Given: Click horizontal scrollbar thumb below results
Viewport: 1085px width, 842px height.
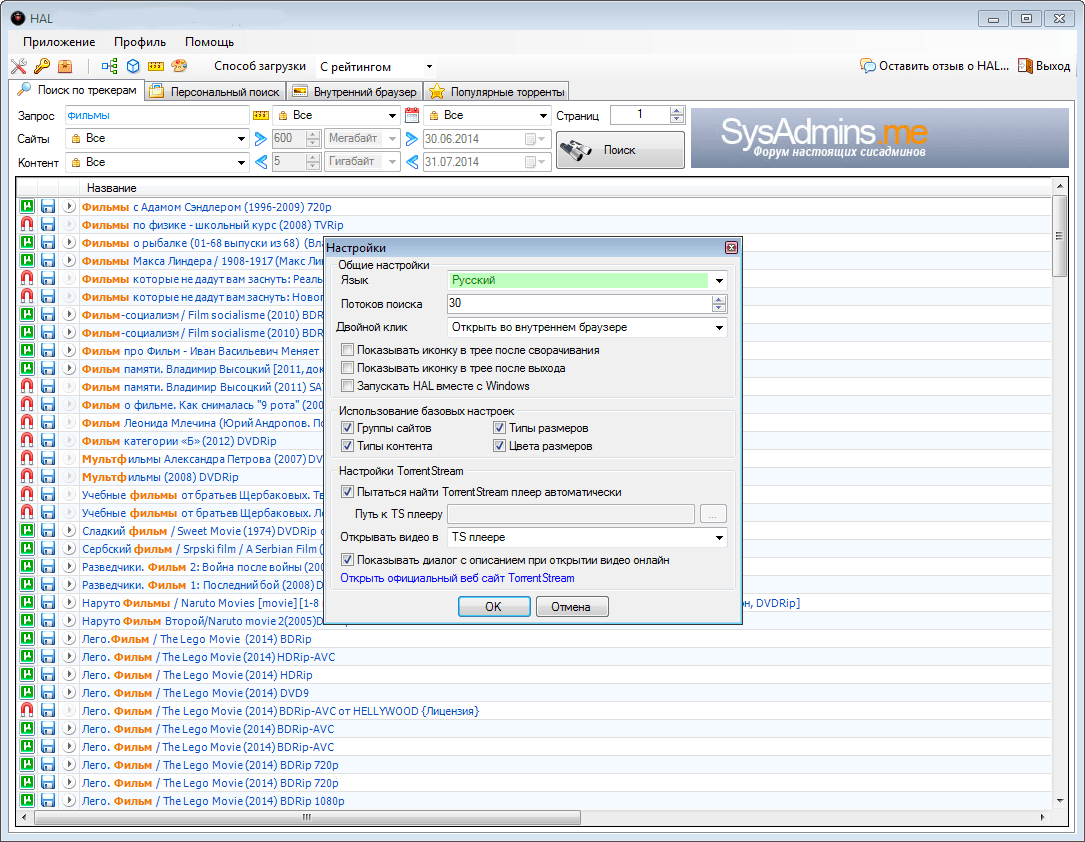Looking at the screenshot, I should 307,817.
